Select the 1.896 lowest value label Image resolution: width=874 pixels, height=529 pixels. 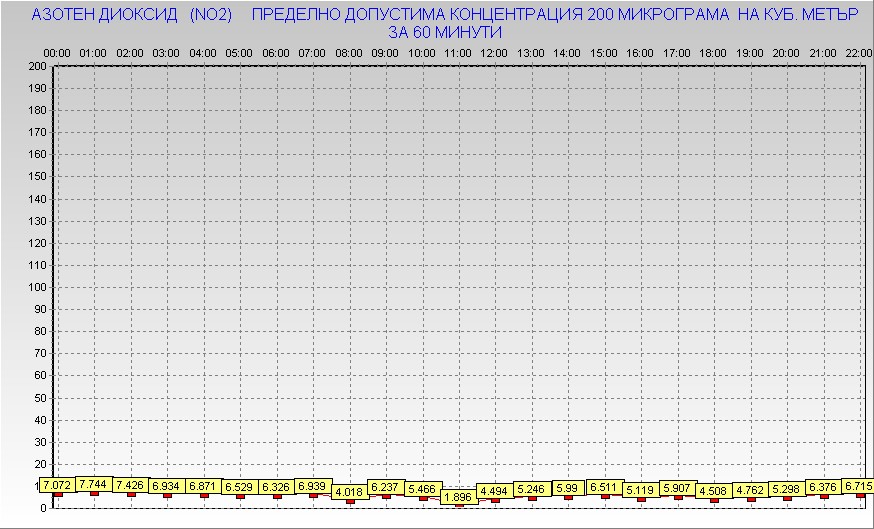(458, 497)
